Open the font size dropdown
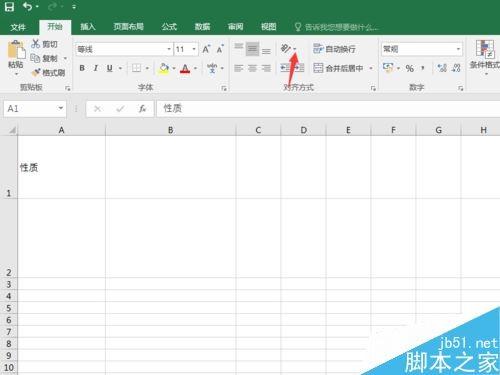Viewport: 500px width, 375px height. 194,49
